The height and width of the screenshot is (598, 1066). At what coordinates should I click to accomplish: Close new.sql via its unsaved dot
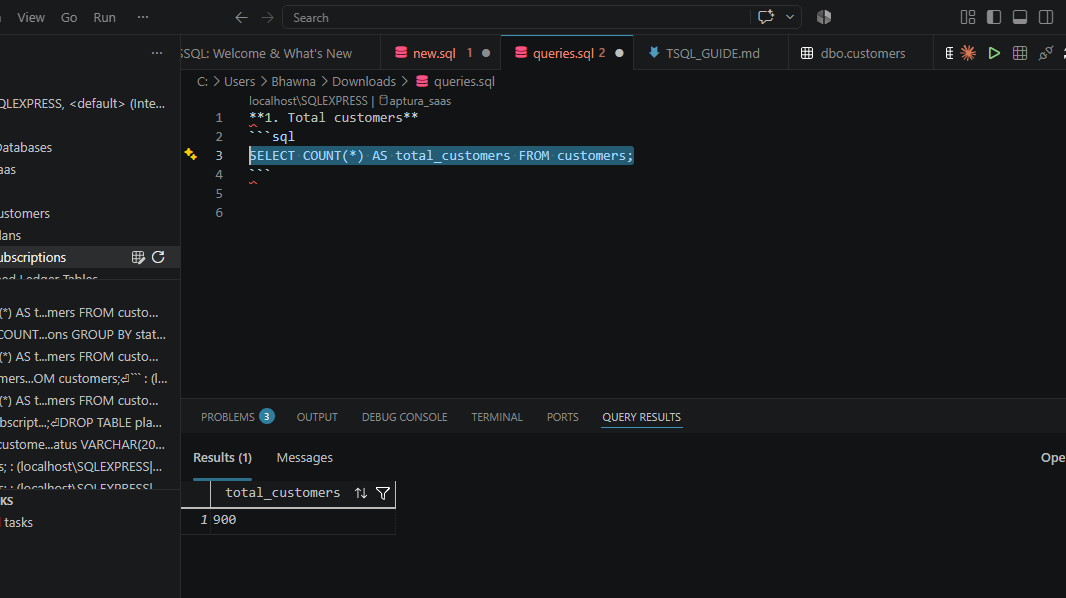[486, 53]
